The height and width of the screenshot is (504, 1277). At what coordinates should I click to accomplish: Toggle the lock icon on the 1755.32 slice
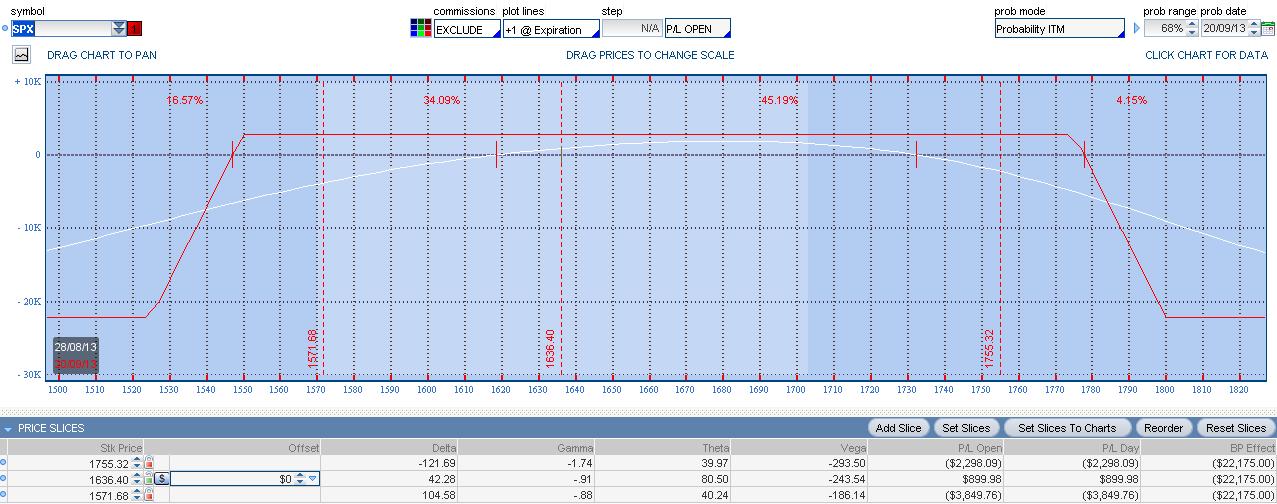click(x=150, y=463)
